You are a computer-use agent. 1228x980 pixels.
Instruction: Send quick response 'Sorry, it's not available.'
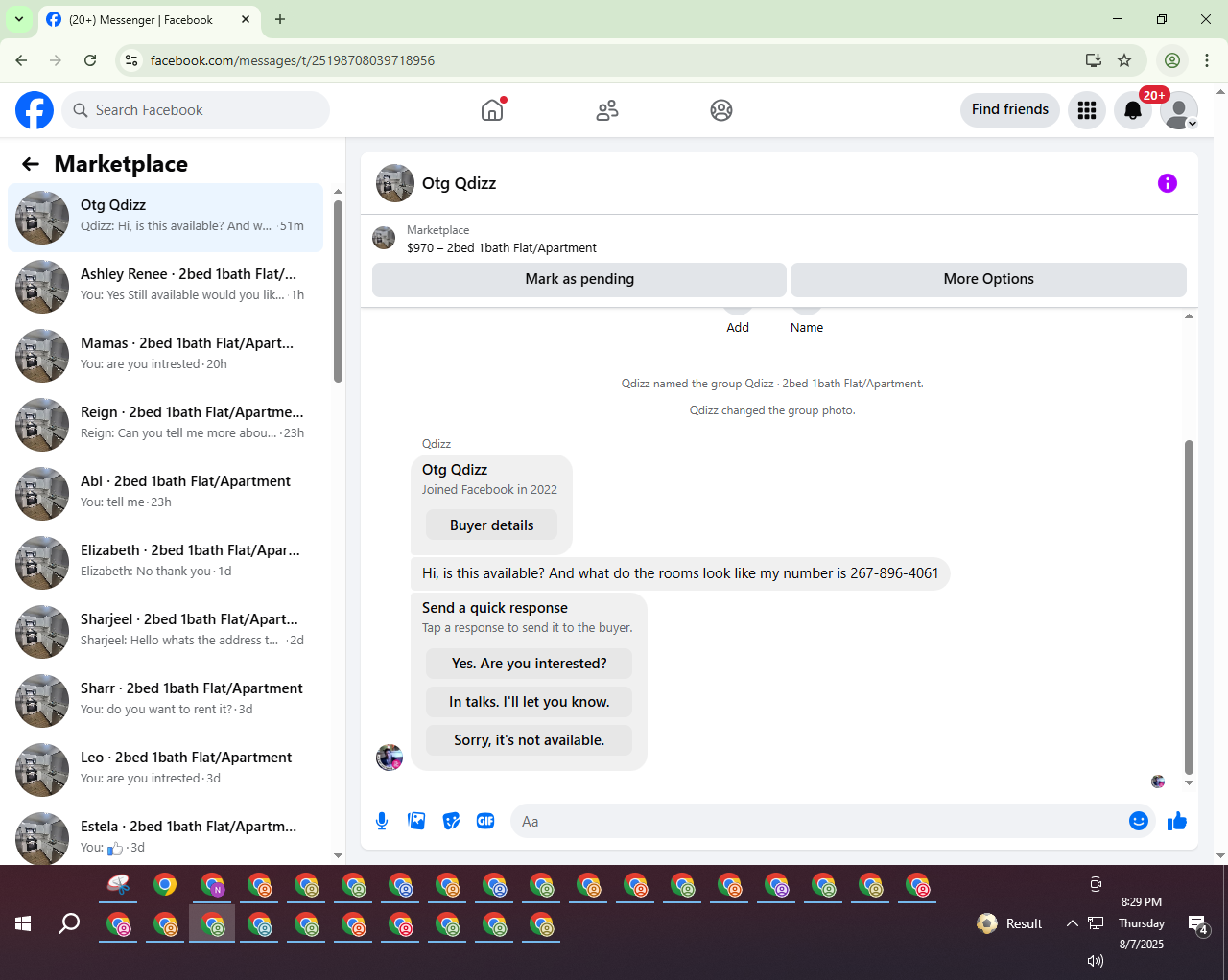coord(530,740)
